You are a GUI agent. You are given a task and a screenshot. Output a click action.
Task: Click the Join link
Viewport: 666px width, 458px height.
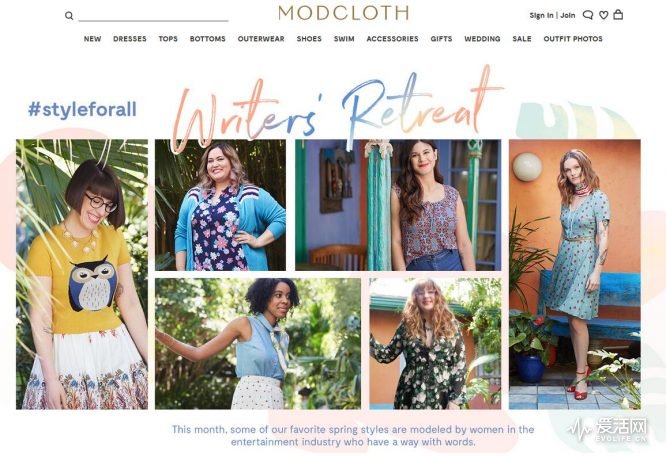(x=567, y=15)
